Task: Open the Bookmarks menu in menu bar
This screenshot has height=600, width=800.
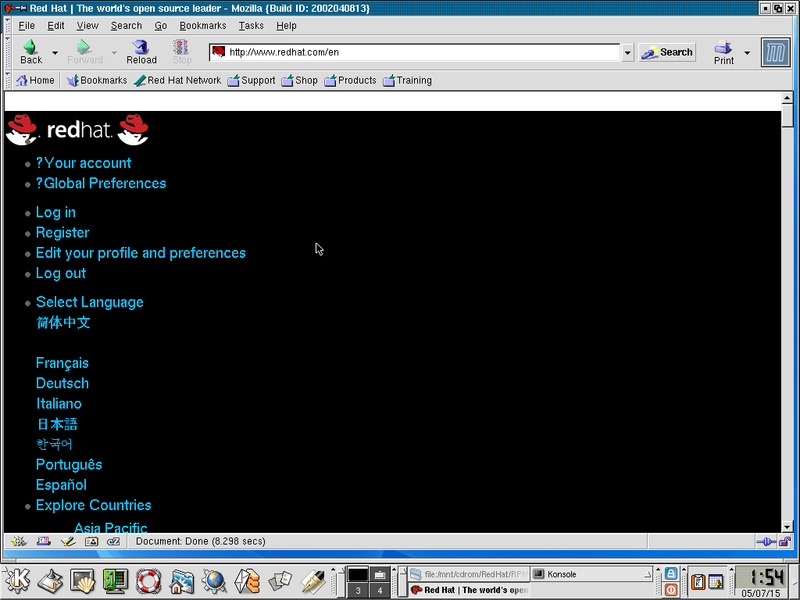Action: (x=203, y=26)
